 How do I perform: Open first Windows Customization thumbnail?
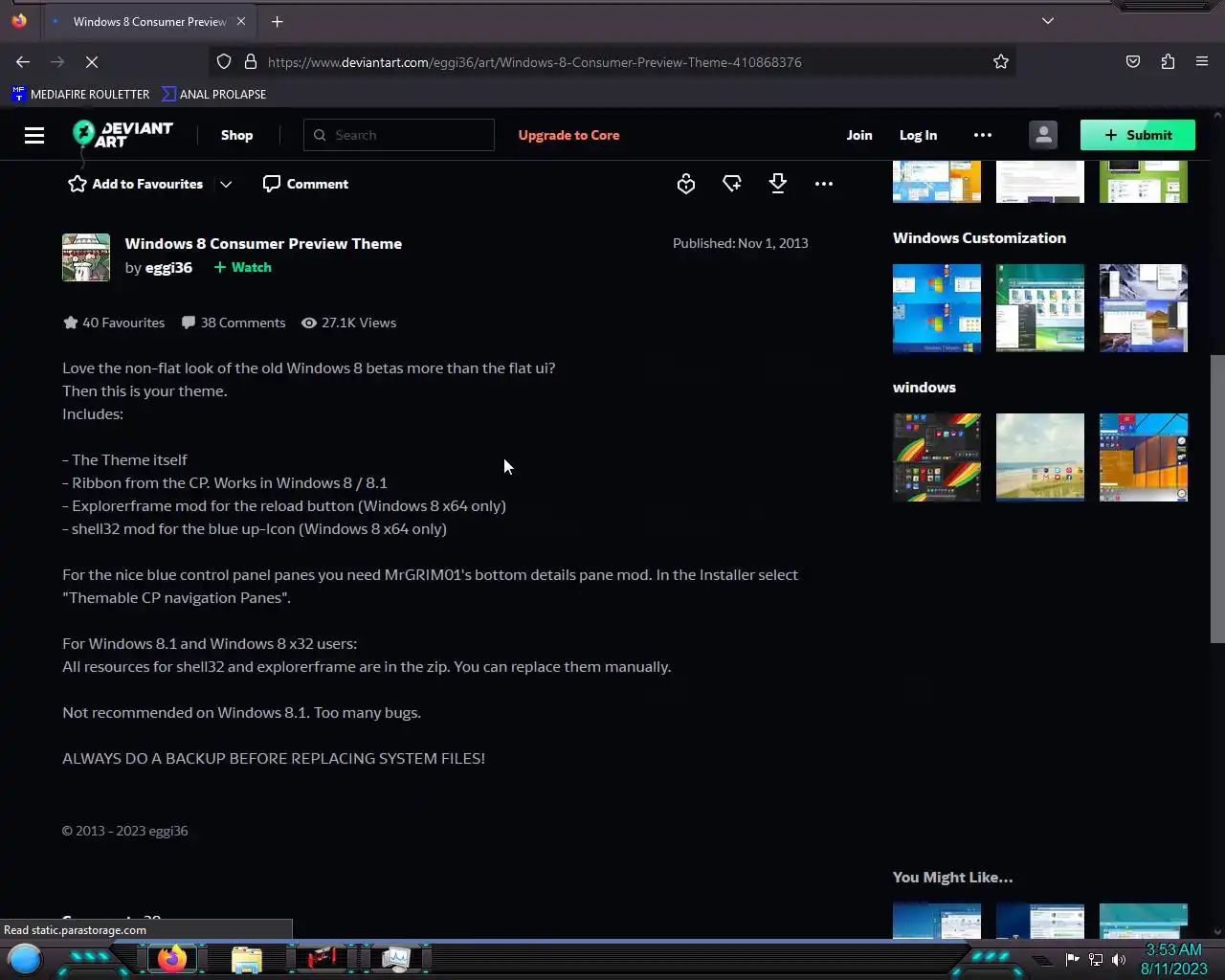[x=937, y=308]
